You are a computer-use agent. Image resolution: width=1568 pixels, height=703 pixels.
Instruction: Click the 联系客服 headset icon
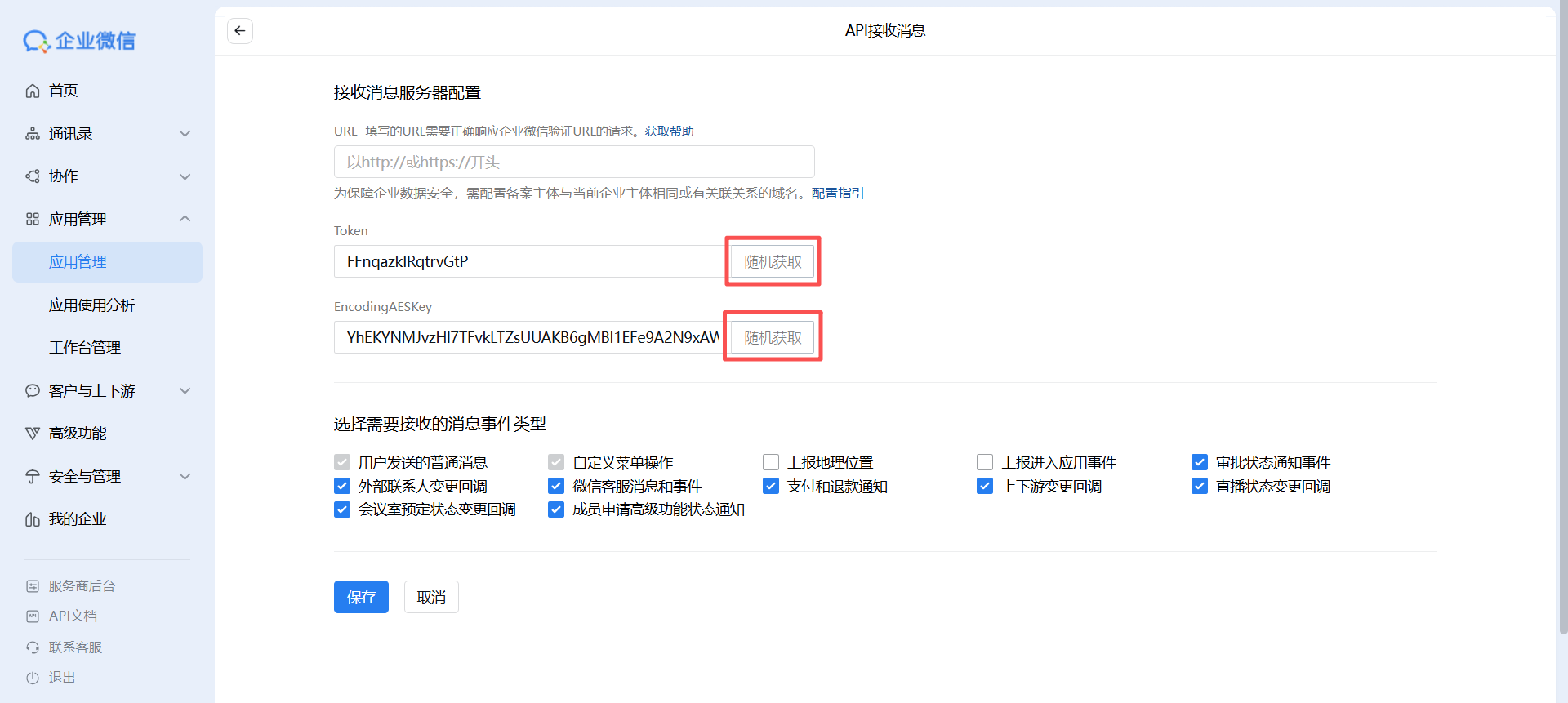(x=33, y=647)
